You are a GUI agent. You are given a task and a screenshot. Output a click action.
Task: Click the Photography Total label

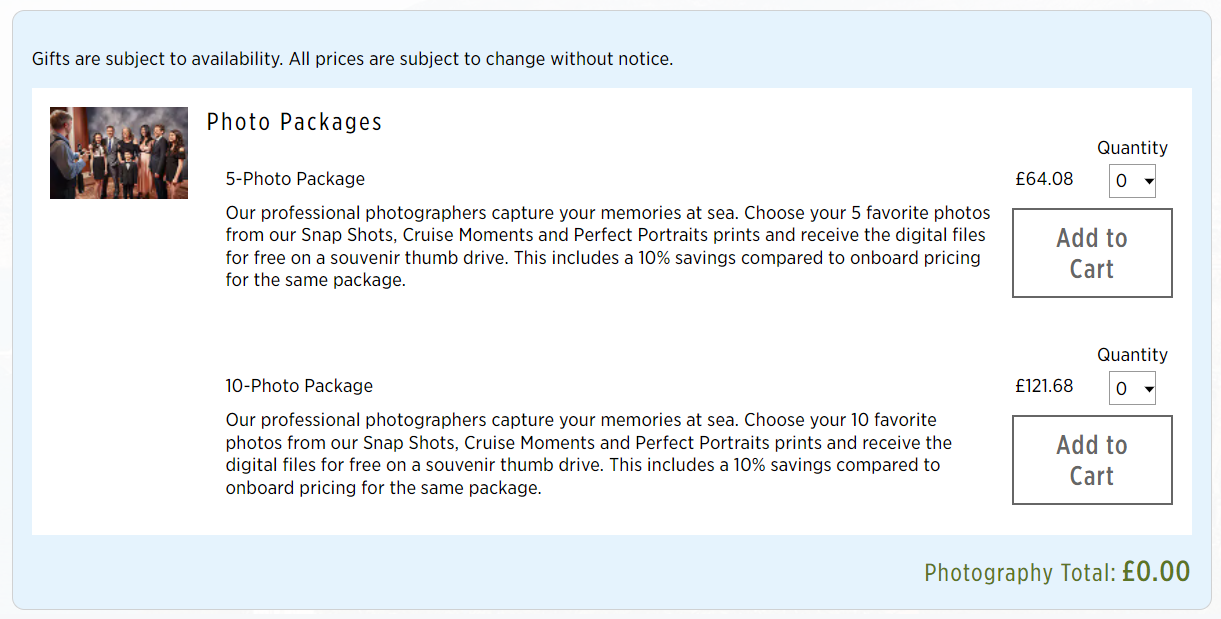(1019, 573)
